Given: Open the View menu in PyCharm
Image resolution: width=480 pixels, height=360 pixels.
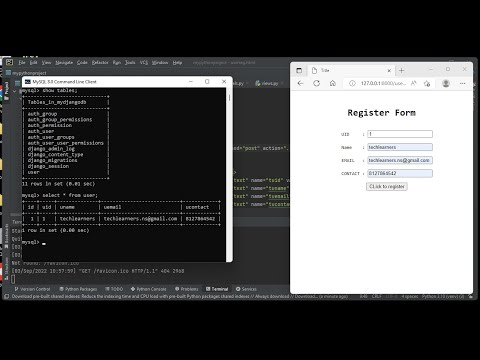Looking at the screenshot, I should pyautogui.click(x=46, y=62).
